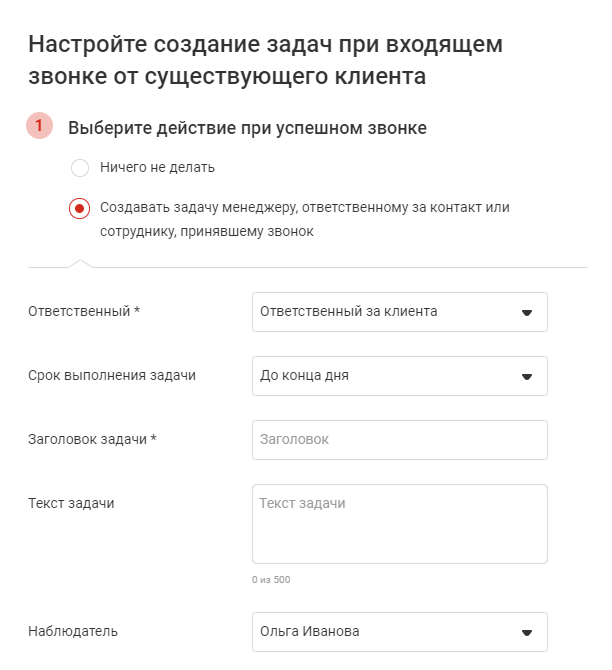Screen dimensions: 612x670
Task: Select the "Ничего не делать" radio button
Action: (80, 168)
